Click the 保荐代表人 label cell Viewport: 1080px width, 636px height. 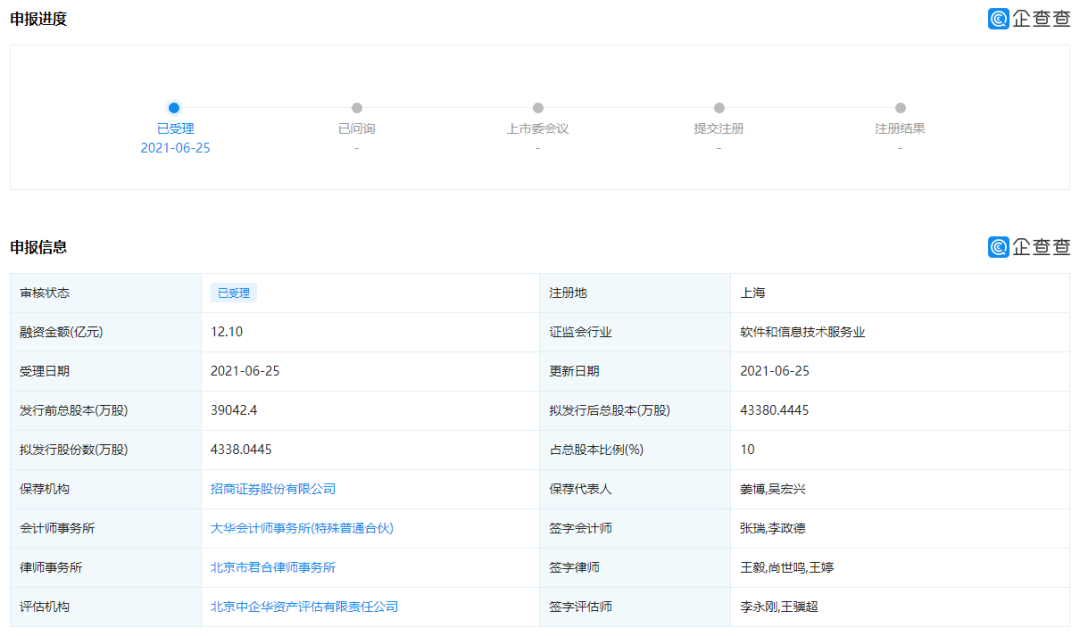click(635, 489)
